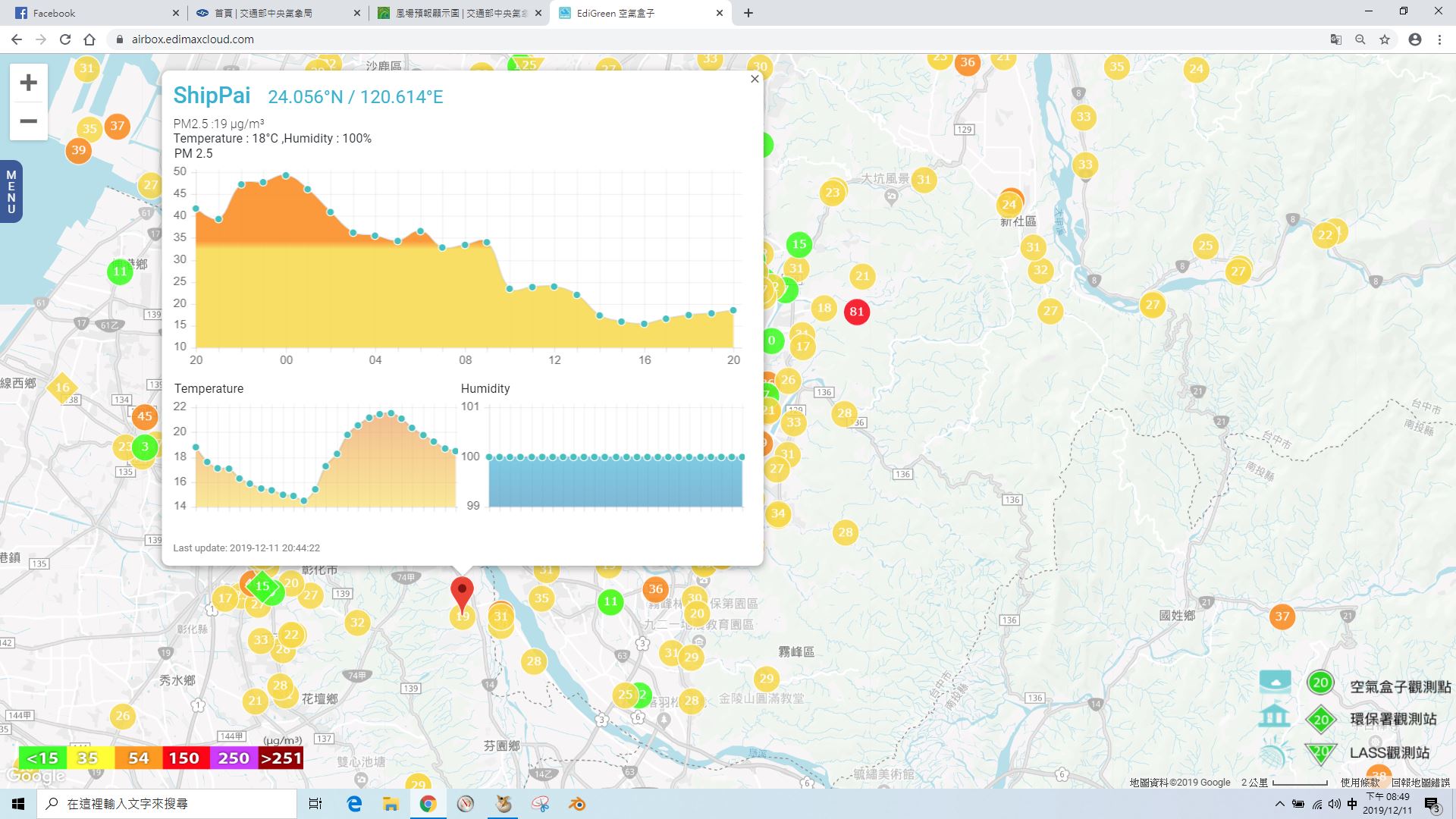Screen dimensions: 1456x819
Task: Click the peak temperature data point
Action: (x=391, y=413)
